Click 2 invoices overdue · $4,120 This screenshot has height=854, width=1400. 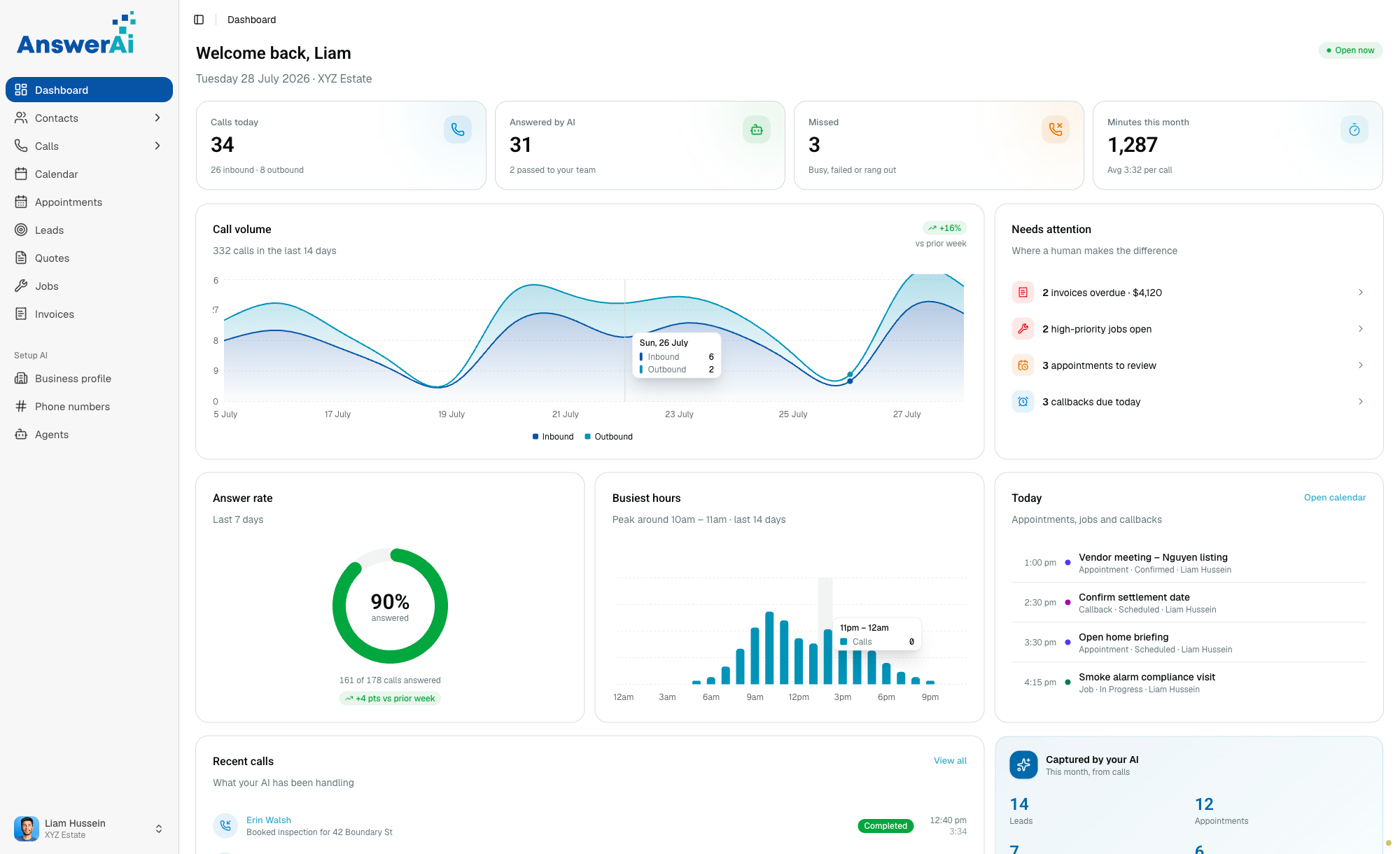[1102, 293]
